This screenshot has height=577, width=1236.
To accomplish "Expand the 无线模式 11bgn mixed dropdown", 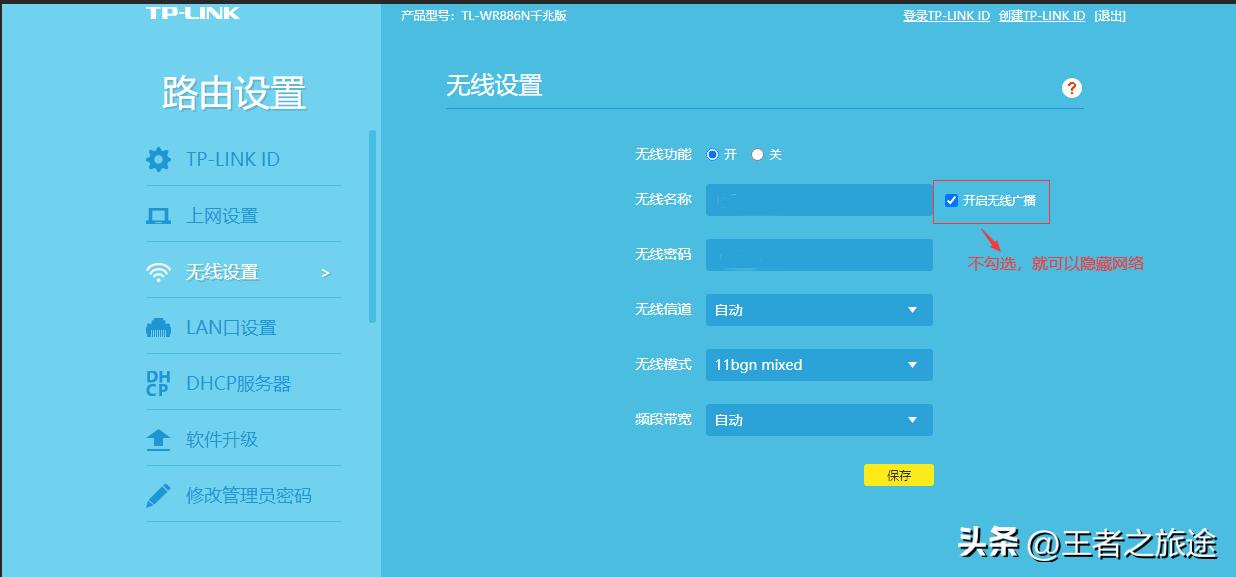I will point(819,364).
